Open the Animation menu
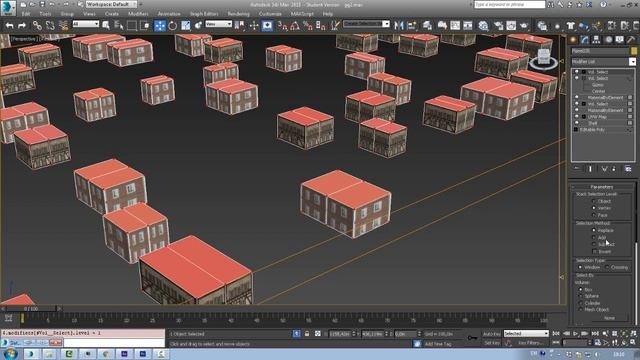Viewport: 640px width, 360px height. [x=169, y=14]
